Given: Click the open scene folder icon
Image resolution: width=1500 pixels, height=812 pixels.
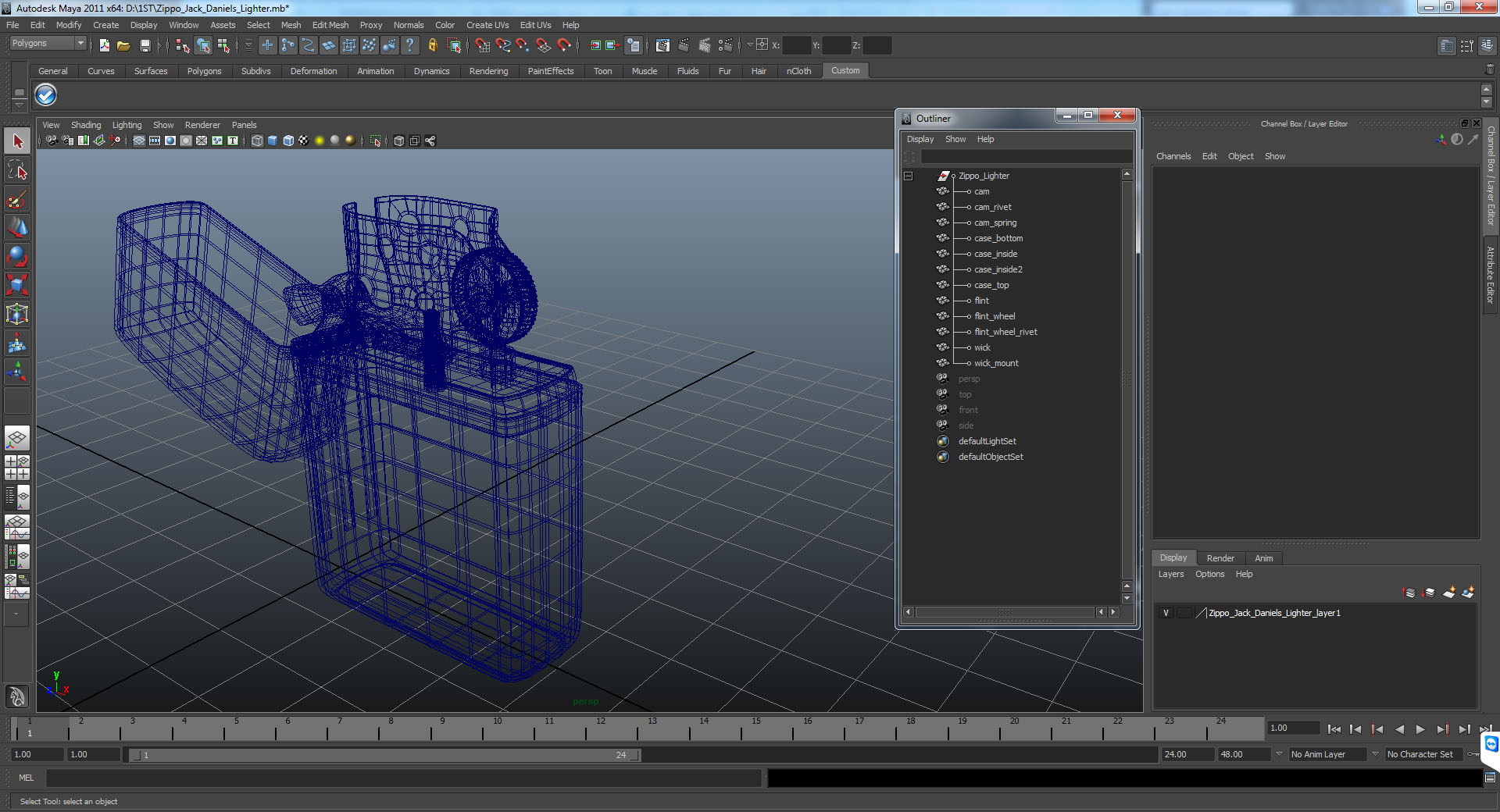Looking at the screenshot, I should [123, 45].
